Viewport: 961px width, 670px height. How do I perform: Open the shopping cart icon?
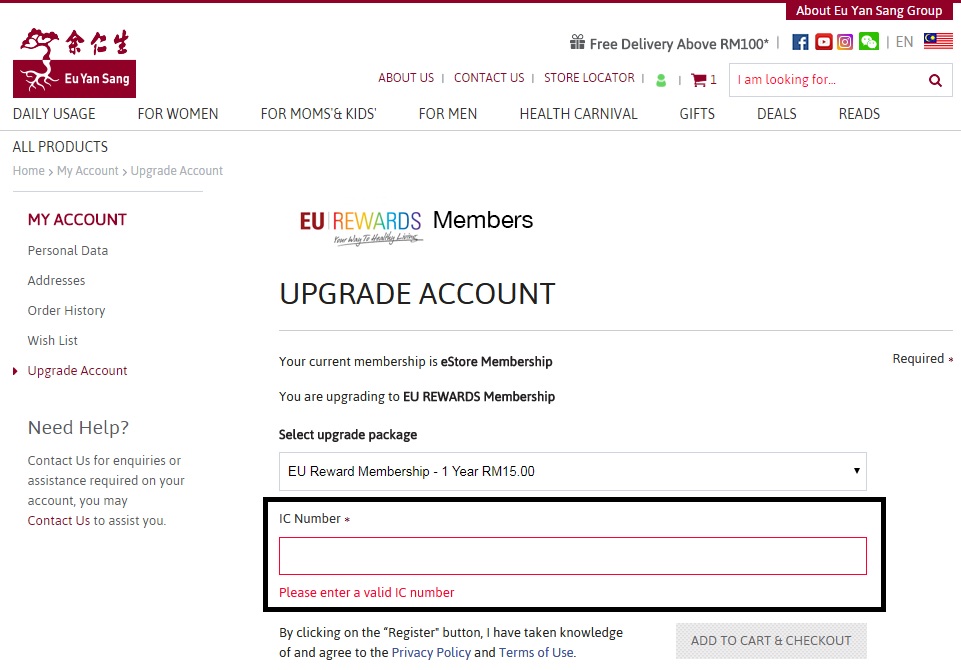click(698, 80)
